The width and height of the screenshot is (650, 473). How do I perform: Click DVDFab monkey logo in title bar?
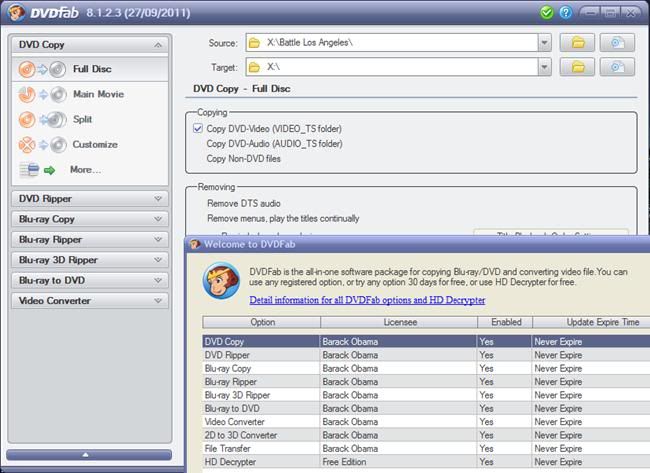(16, 12)
